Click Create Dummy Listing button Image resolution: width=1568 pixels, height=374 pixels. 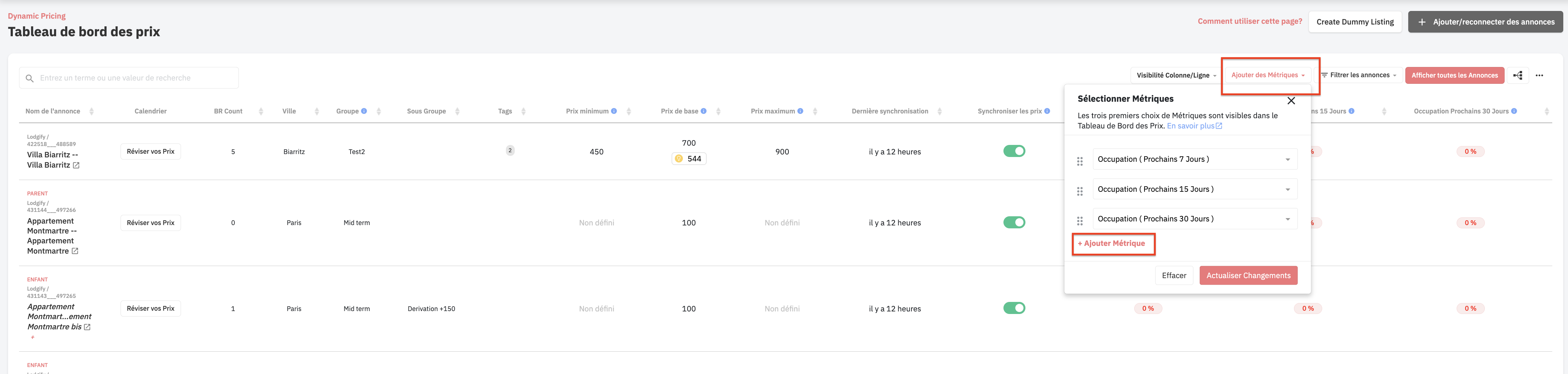(1355, 22)
